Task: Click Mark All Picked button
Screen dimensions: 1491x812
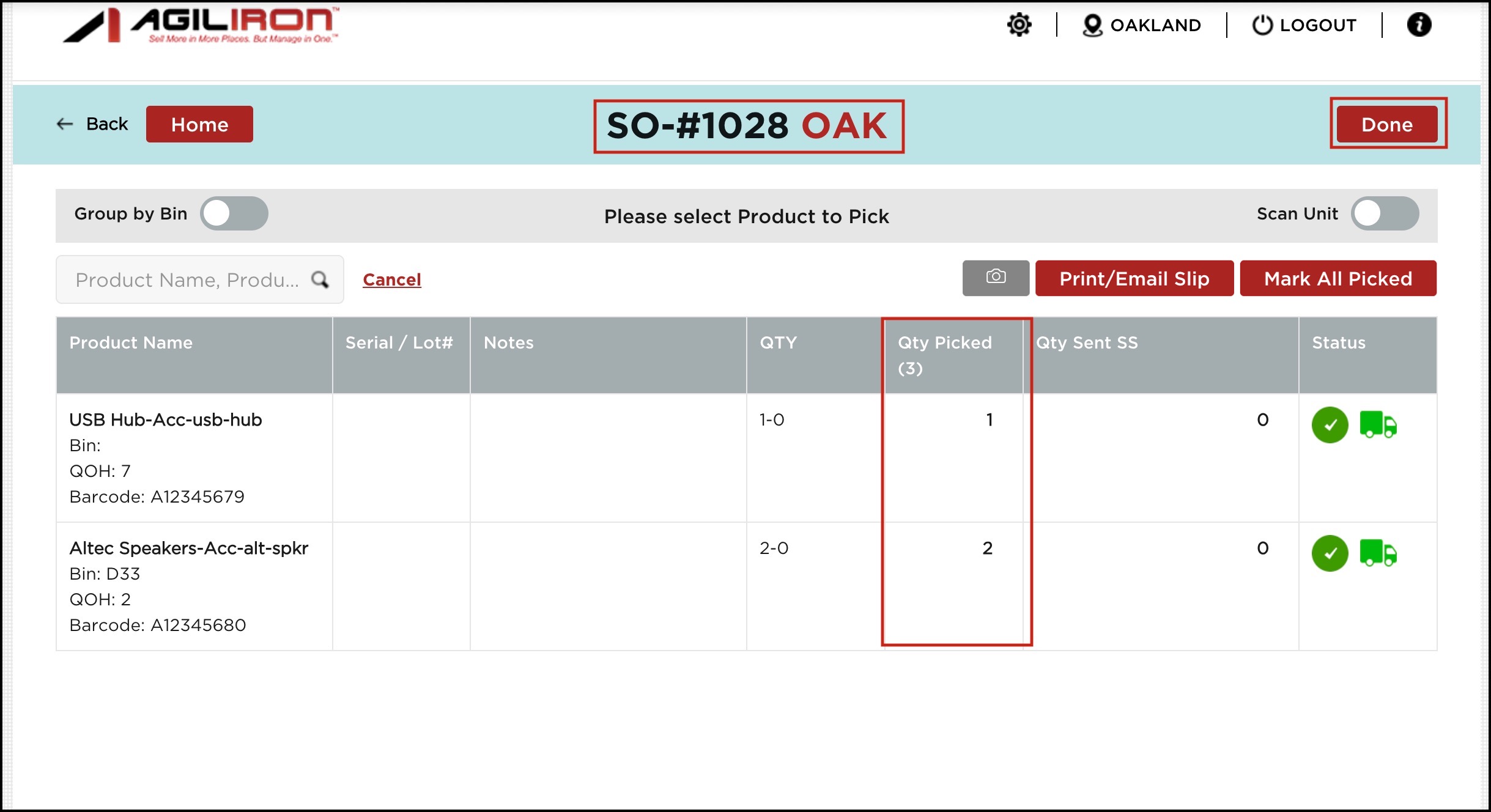Action: (1338, 278)
